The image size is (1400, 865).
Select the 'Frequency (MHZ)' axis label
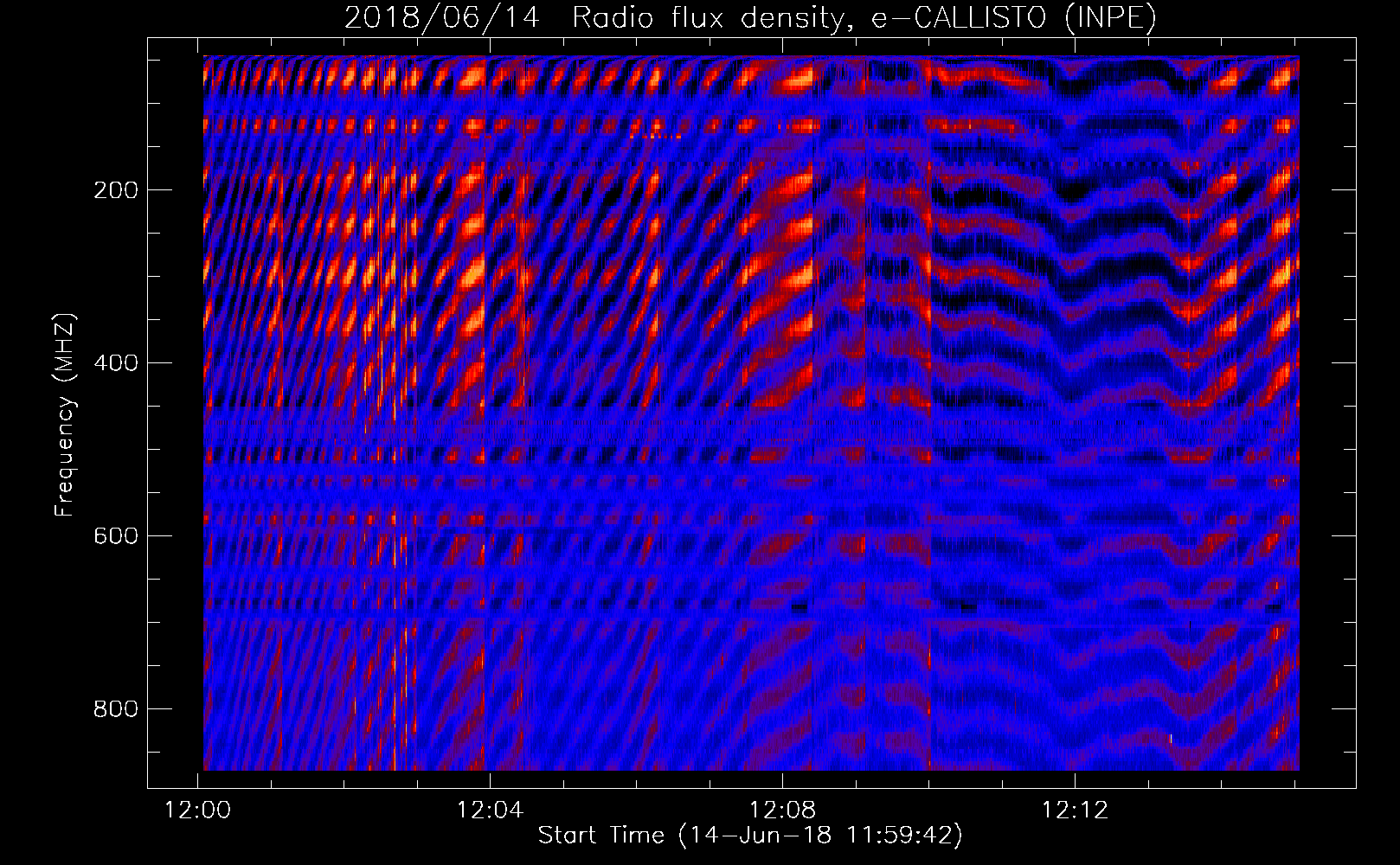pos(65,414)
